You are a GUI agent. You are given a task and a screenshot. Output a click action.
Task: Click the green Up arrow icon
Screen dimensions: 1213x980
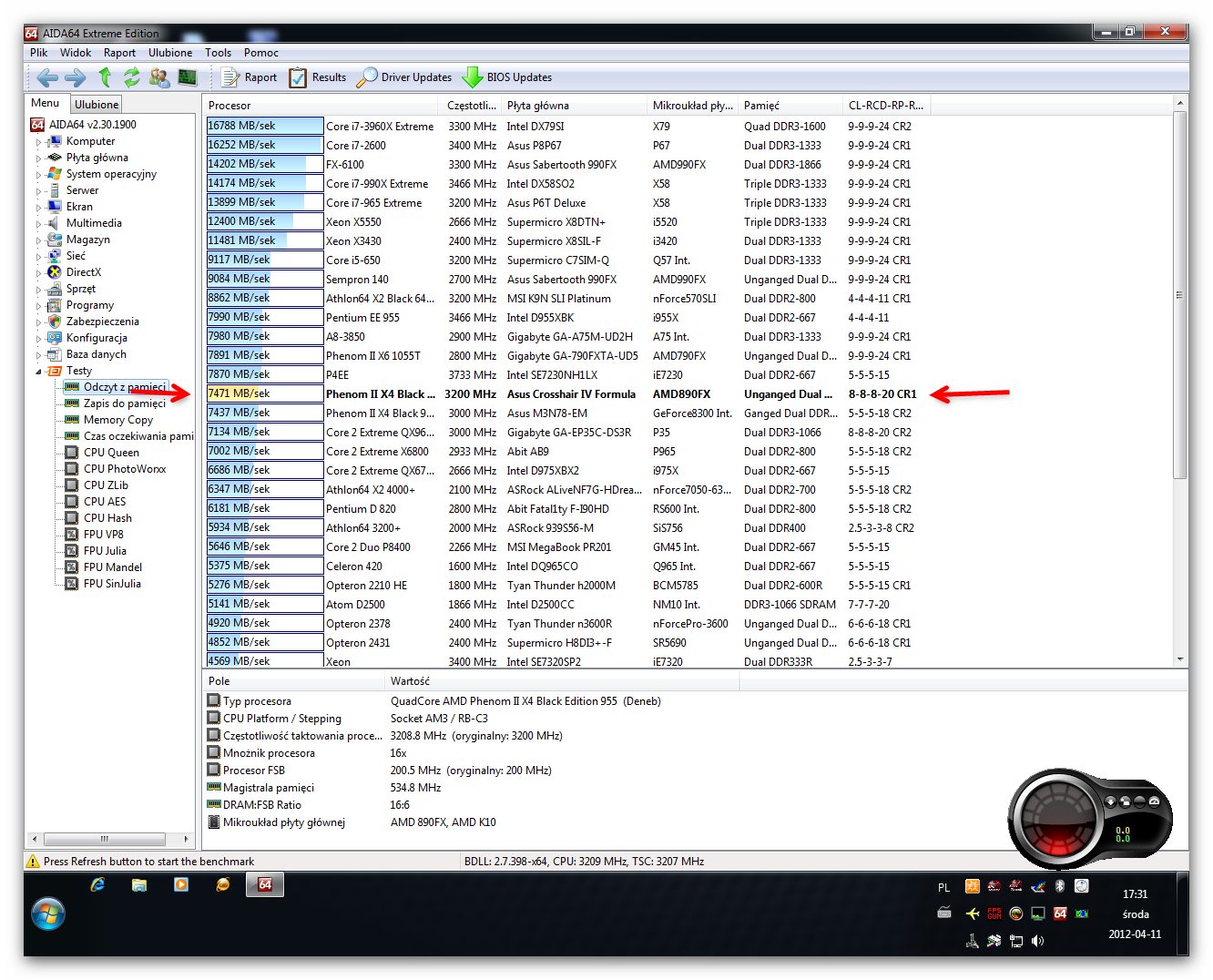point(105,77)
